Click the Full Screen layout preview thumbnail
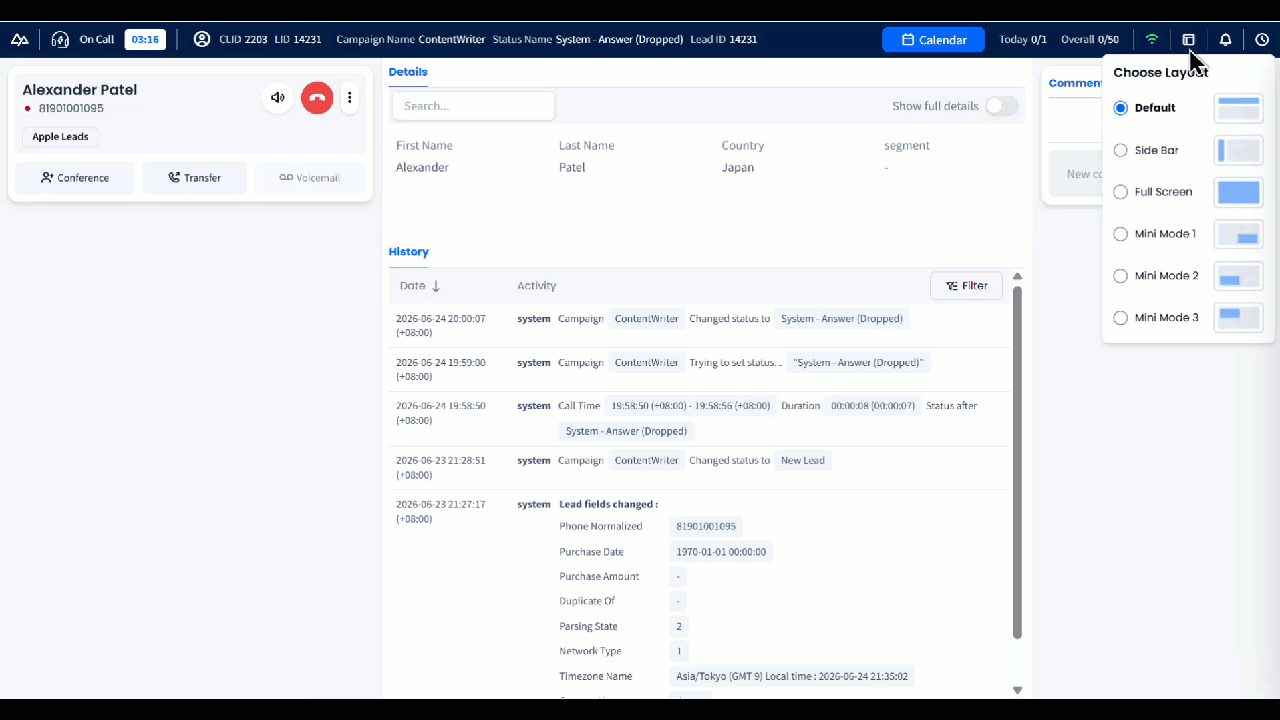 pos(1238,192)
